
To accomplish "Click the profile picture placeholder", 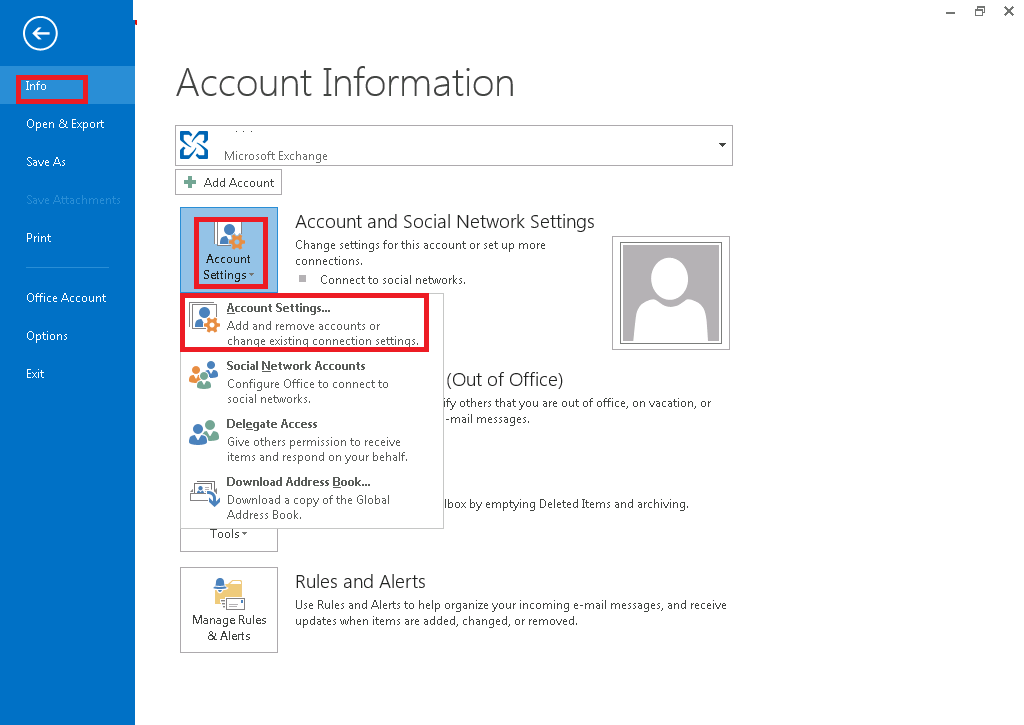I will click(670, 292).
